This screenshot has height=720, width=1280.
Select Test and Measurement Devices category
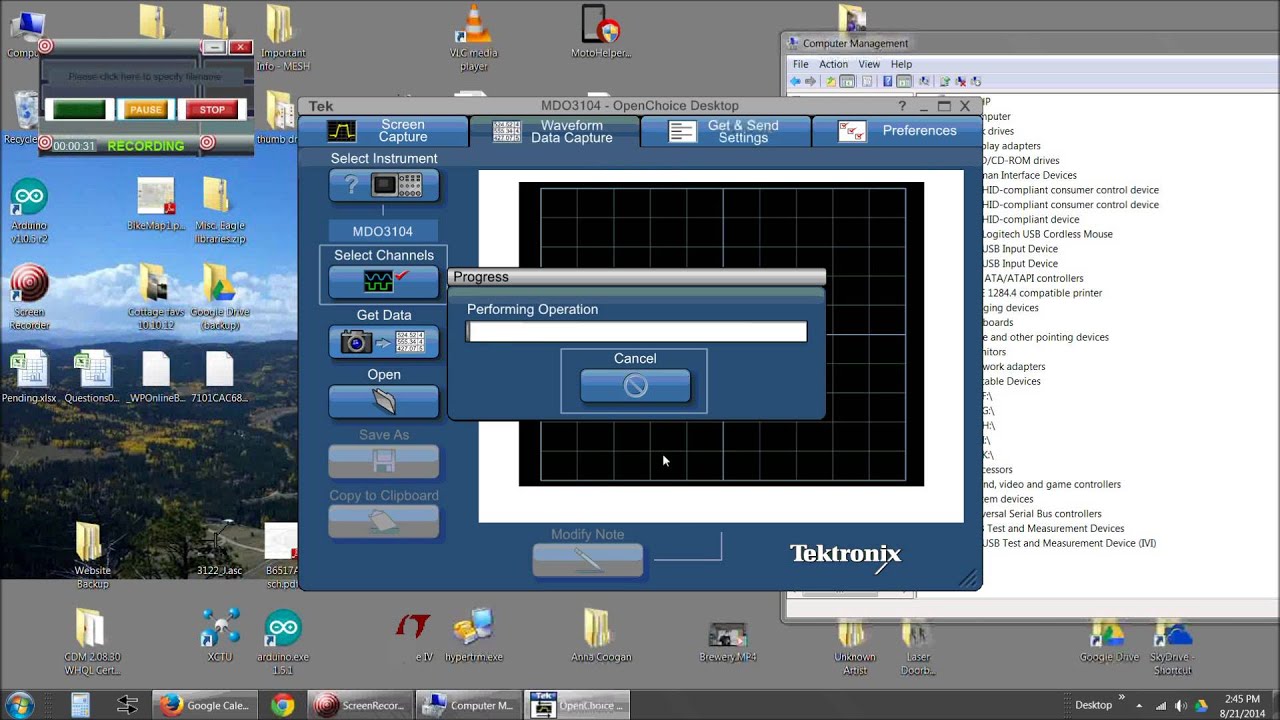coord(1053,528)
